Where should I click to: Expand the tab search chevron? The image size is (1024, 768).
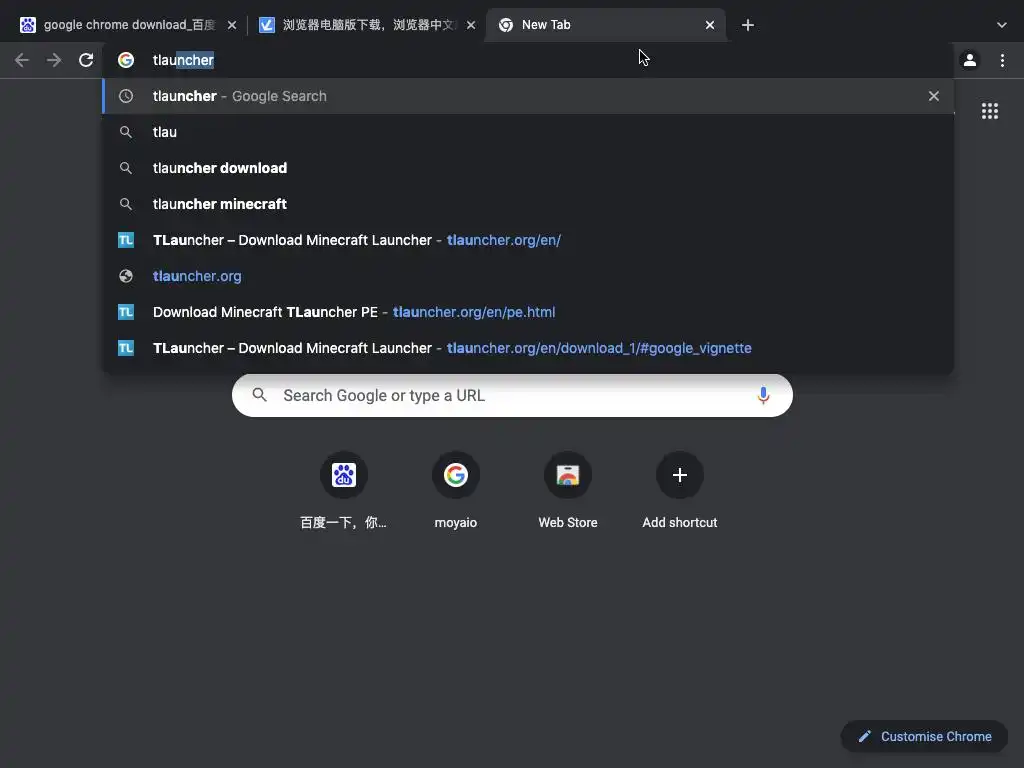point(1001,25)
